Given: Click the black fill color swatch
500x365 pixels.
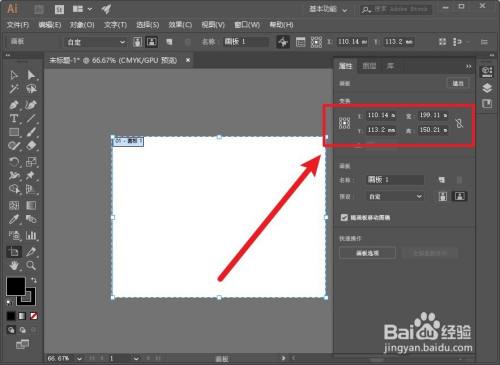Looking at the screenshot, I should click(16, 286).
